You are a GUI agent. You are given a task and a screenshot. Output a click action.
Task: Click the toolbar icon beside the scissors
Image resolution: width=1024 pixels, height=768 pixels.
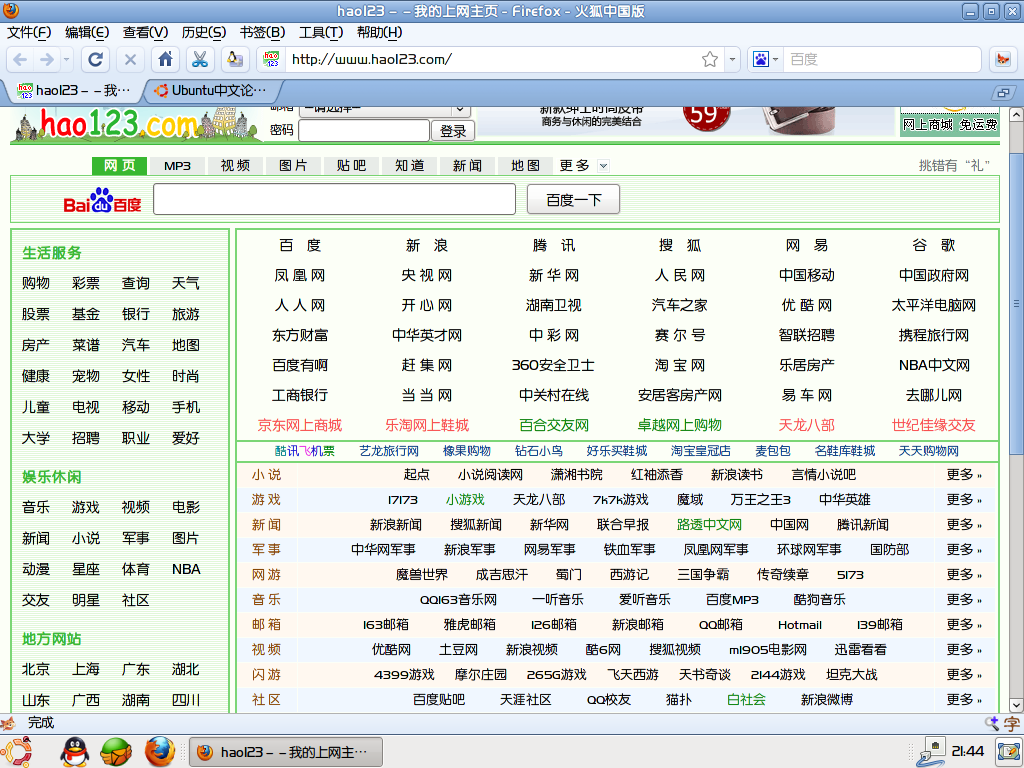(x=234, y=59)
